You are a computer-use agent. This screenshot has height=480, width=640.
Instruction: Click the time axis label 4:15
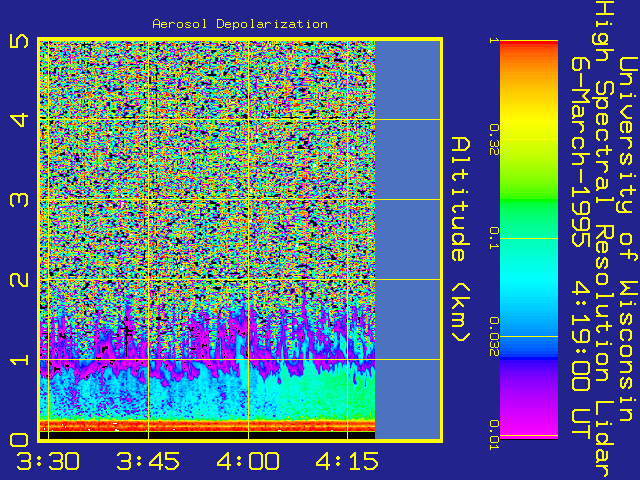pyautogui.click(x=347, y=461)
